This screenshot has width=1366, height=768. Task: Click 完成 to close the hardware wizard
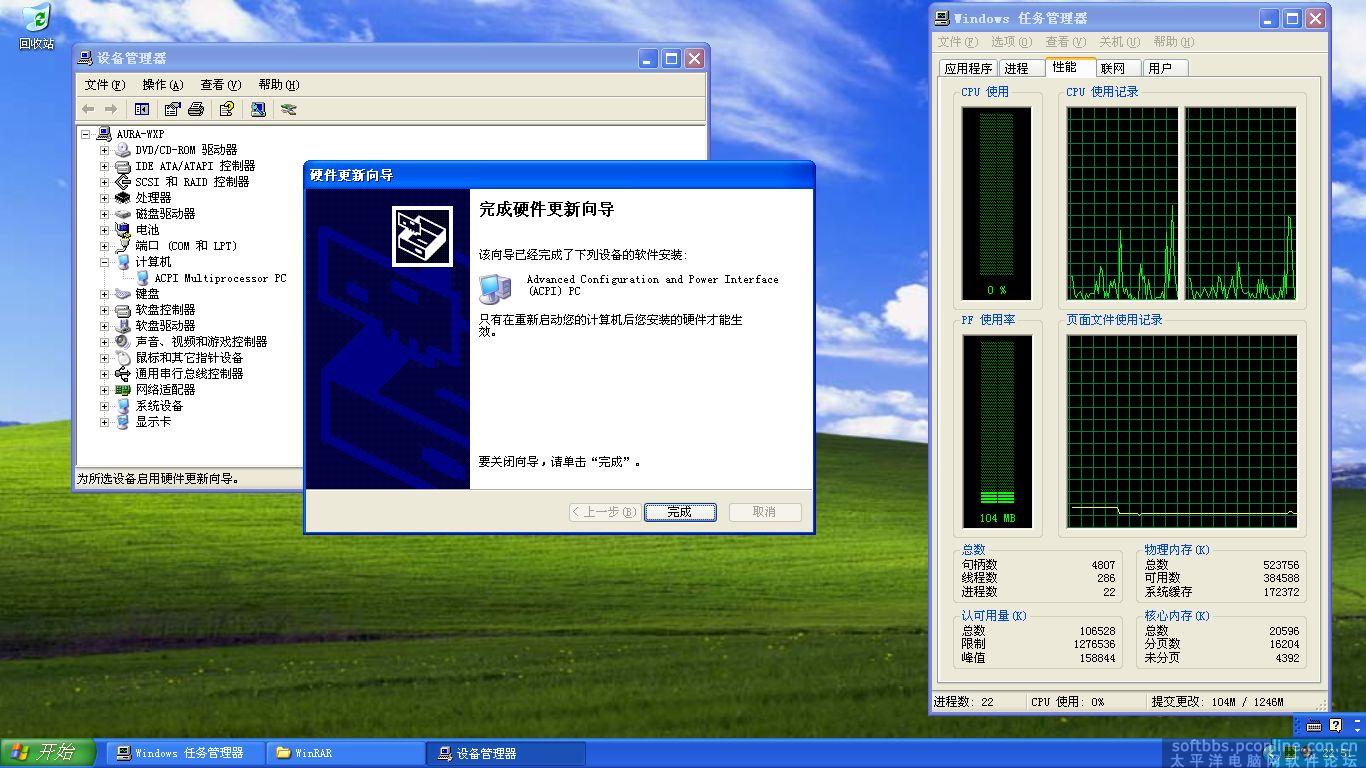click(x=680, y=512)
